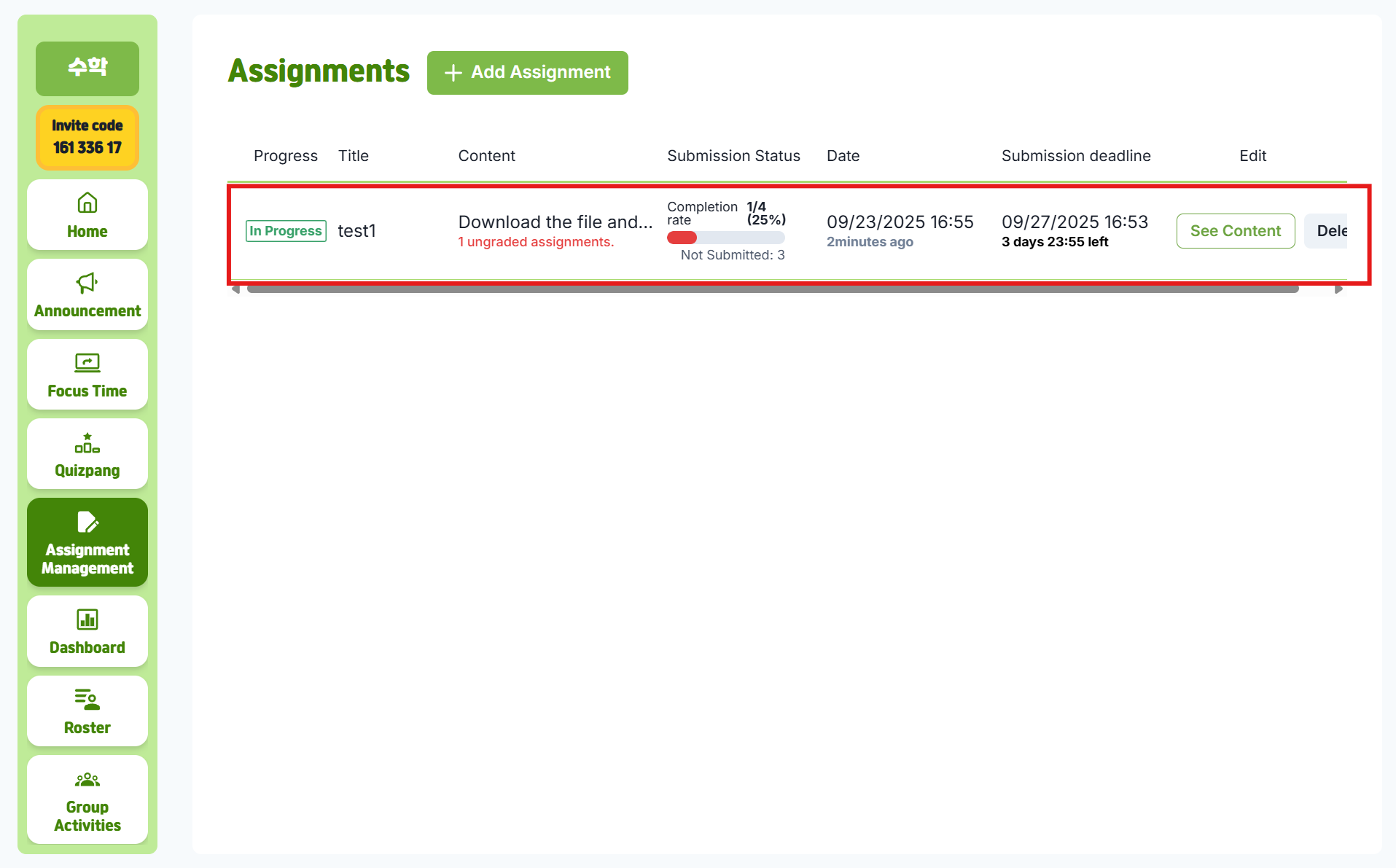Screen dimensions: 1396x868
Task: Click the left scroll arrow of table
Action: coord(235,289)
